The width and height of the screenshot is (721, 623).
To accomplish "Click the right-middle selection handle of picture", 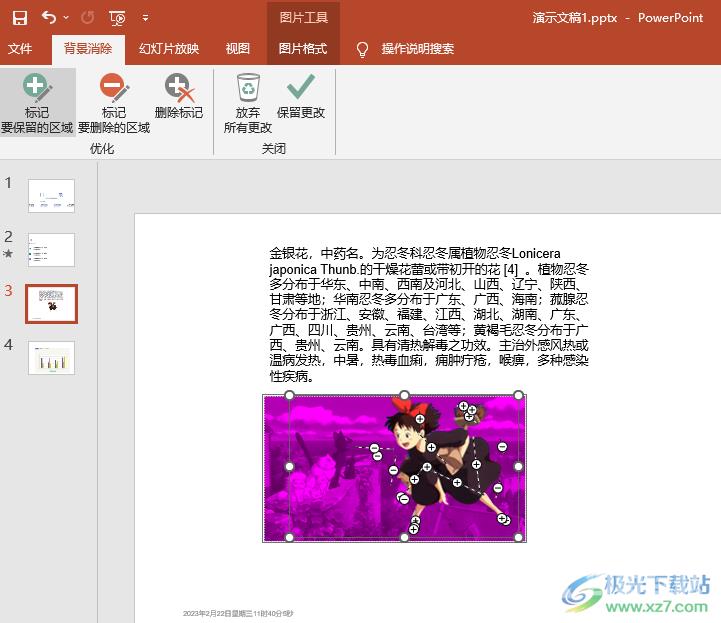I will pos(518,466).
